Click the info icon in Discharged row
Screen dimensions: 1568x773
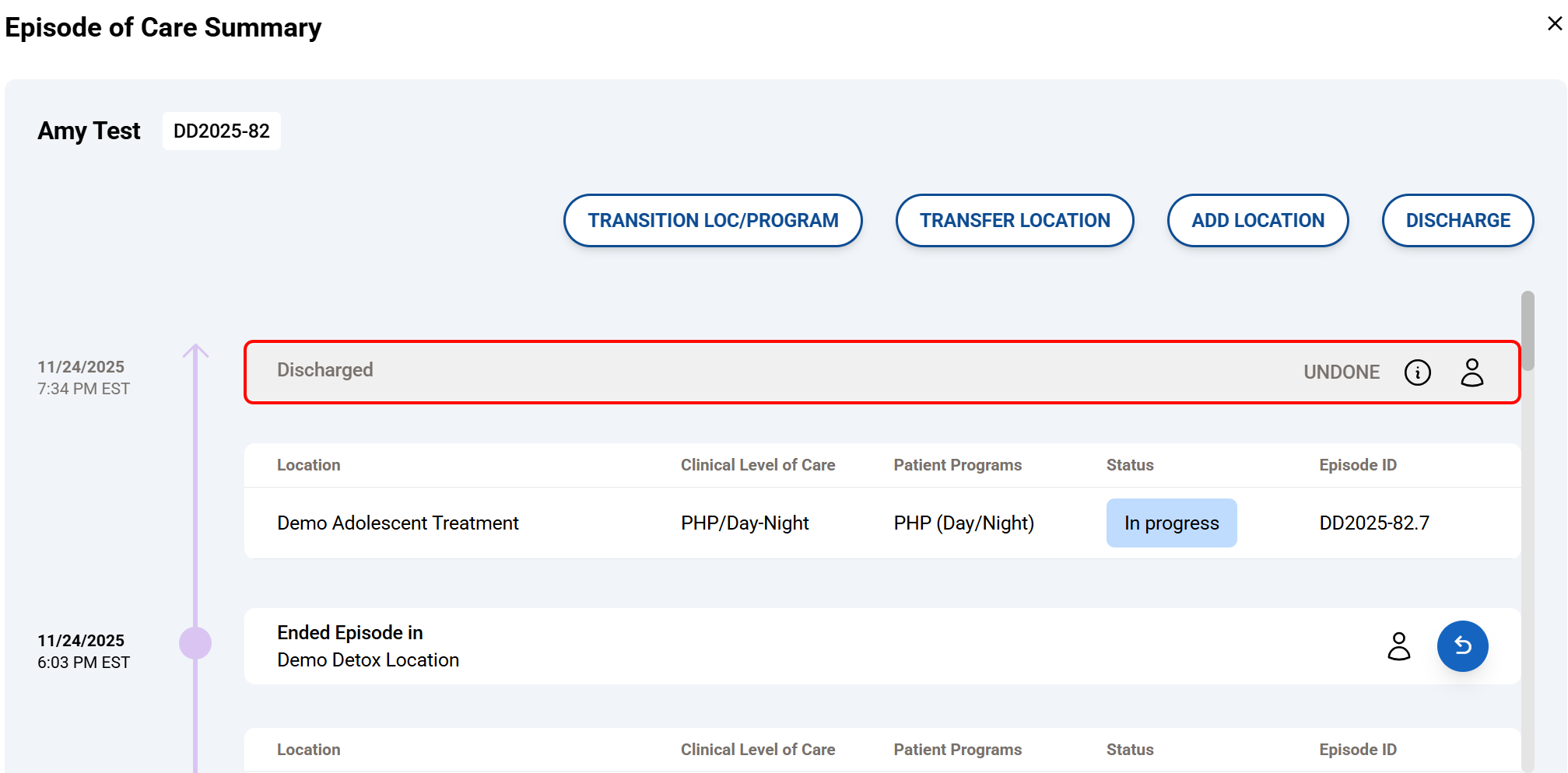point(1417,373)
